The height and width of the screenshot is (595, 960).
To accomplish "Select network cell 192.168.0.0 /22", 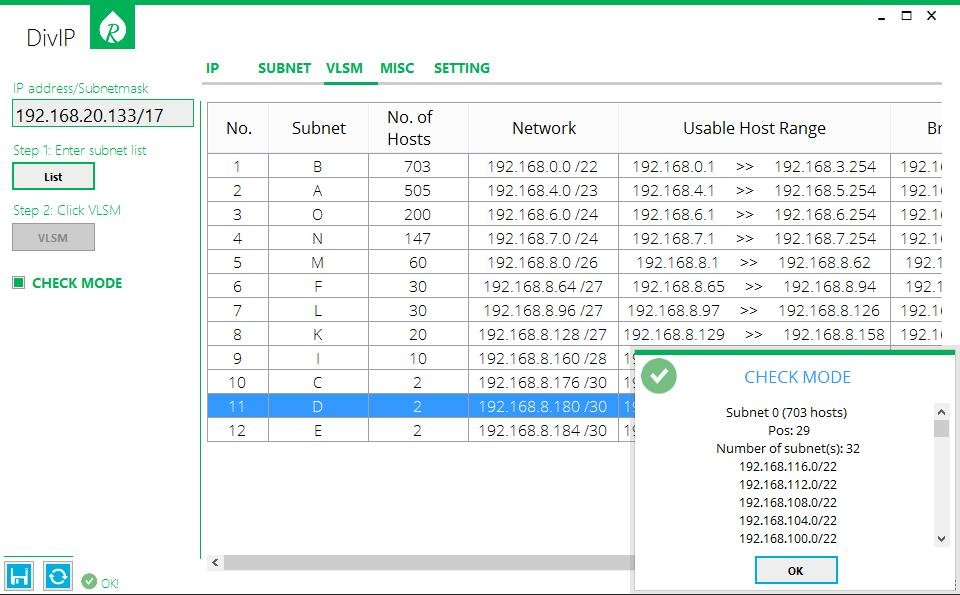I will (544, 166).
